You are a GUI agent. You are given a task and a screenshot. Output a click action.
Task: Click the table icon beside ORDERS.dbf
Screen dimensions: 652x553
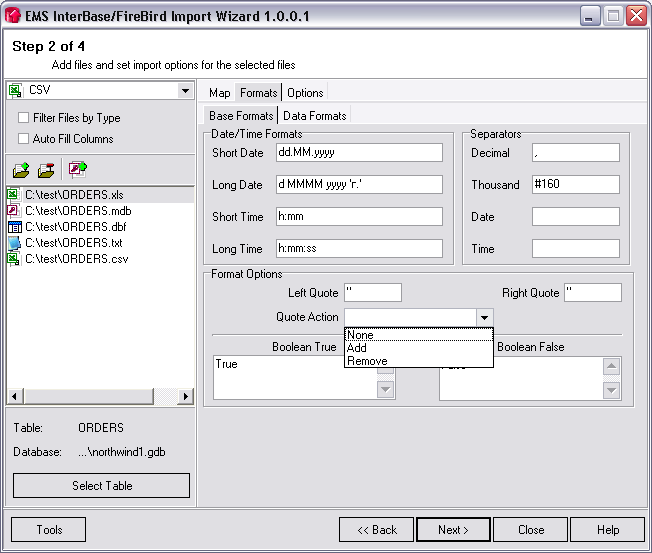click(15, 227)
